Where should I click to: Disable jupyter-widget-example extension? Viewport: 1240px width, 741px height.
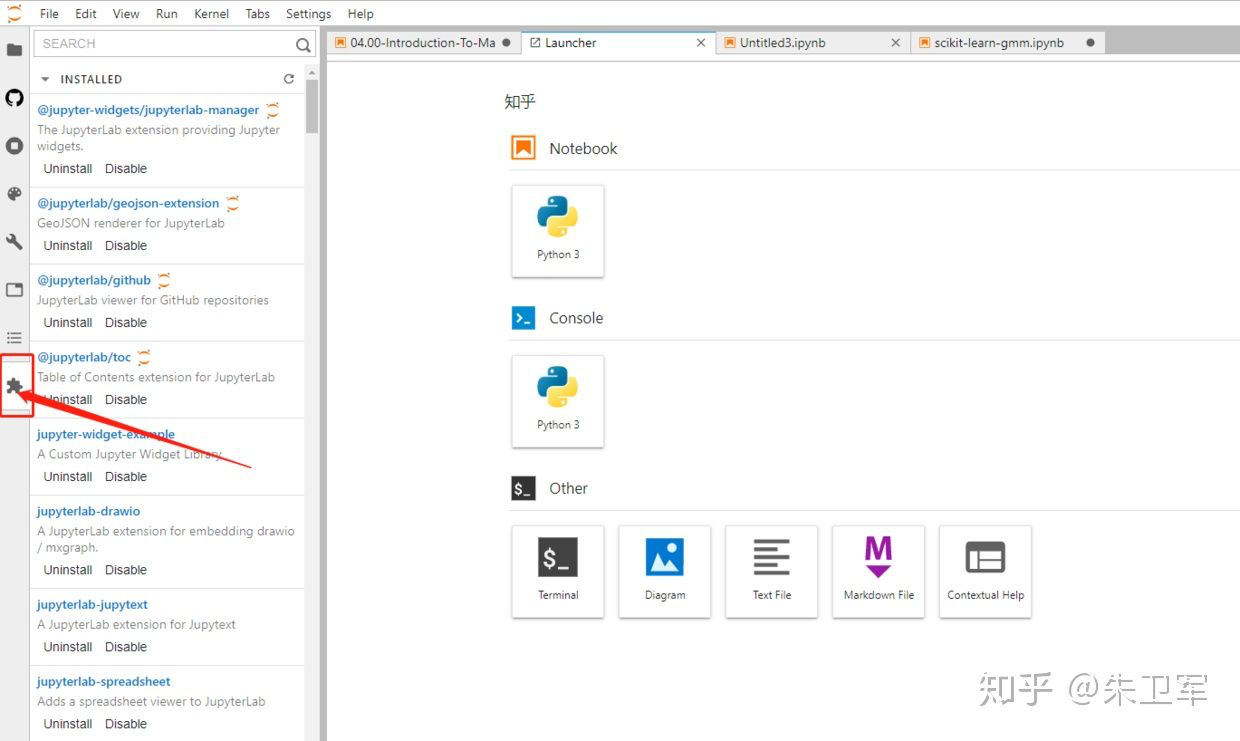pos(126,477)
